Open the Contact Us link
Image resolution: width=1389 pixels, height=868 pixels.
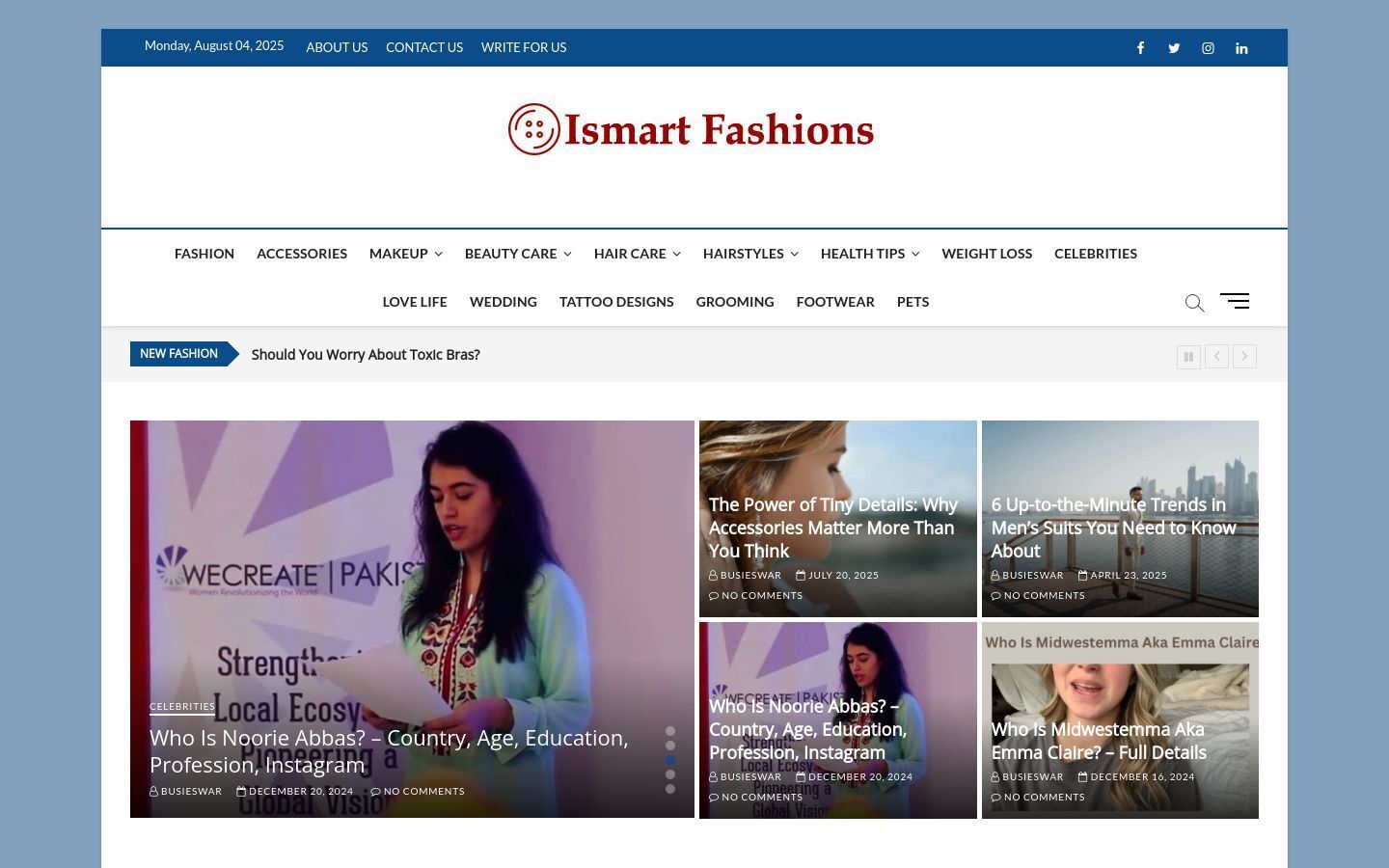pyautogui.click(x=424, y=47)
